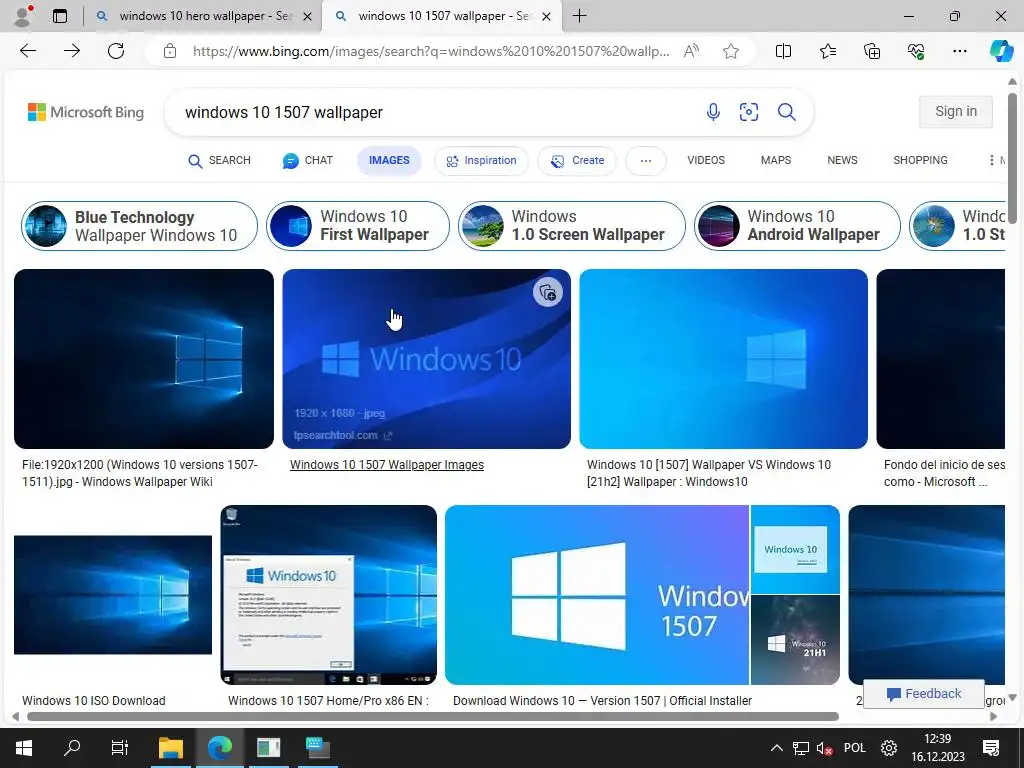This screenshot has width=1024, height=768.
Task: Open taskbar search magnifier
Action: point(72,748)
